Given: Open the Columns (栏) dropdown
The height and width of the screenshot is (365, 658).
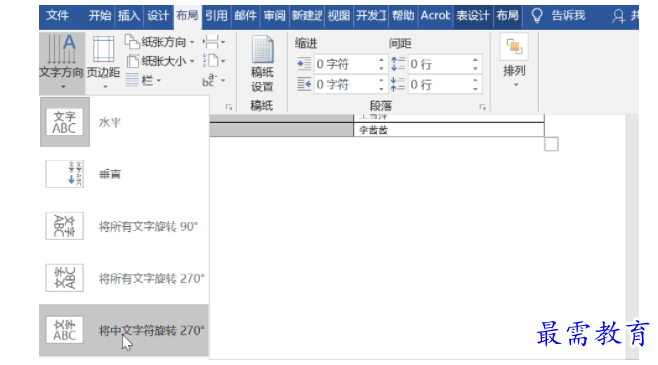Looking at the screenshot, I should (144, 80).
